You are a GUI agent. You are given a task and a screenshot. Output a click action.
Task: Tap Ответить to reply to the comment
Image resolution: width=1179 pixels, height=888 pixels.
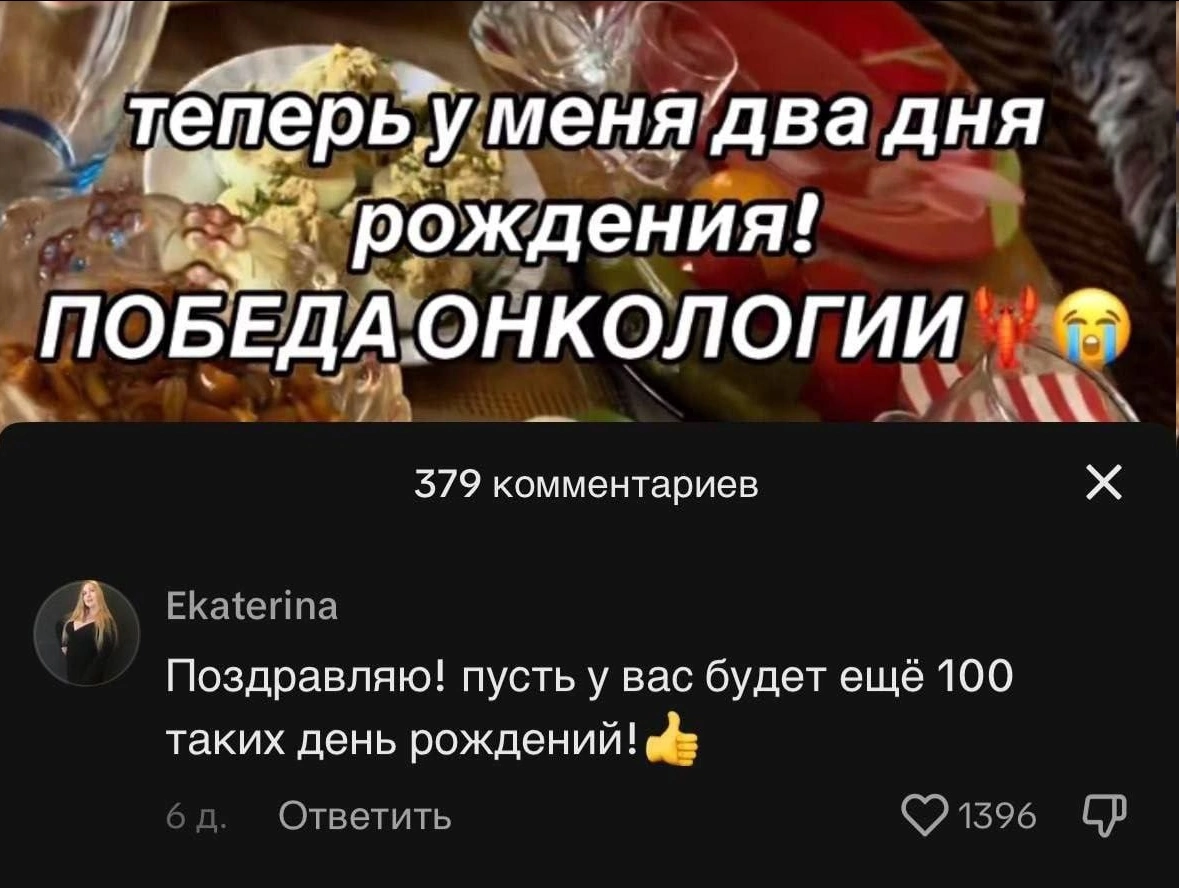coord(365,816)
